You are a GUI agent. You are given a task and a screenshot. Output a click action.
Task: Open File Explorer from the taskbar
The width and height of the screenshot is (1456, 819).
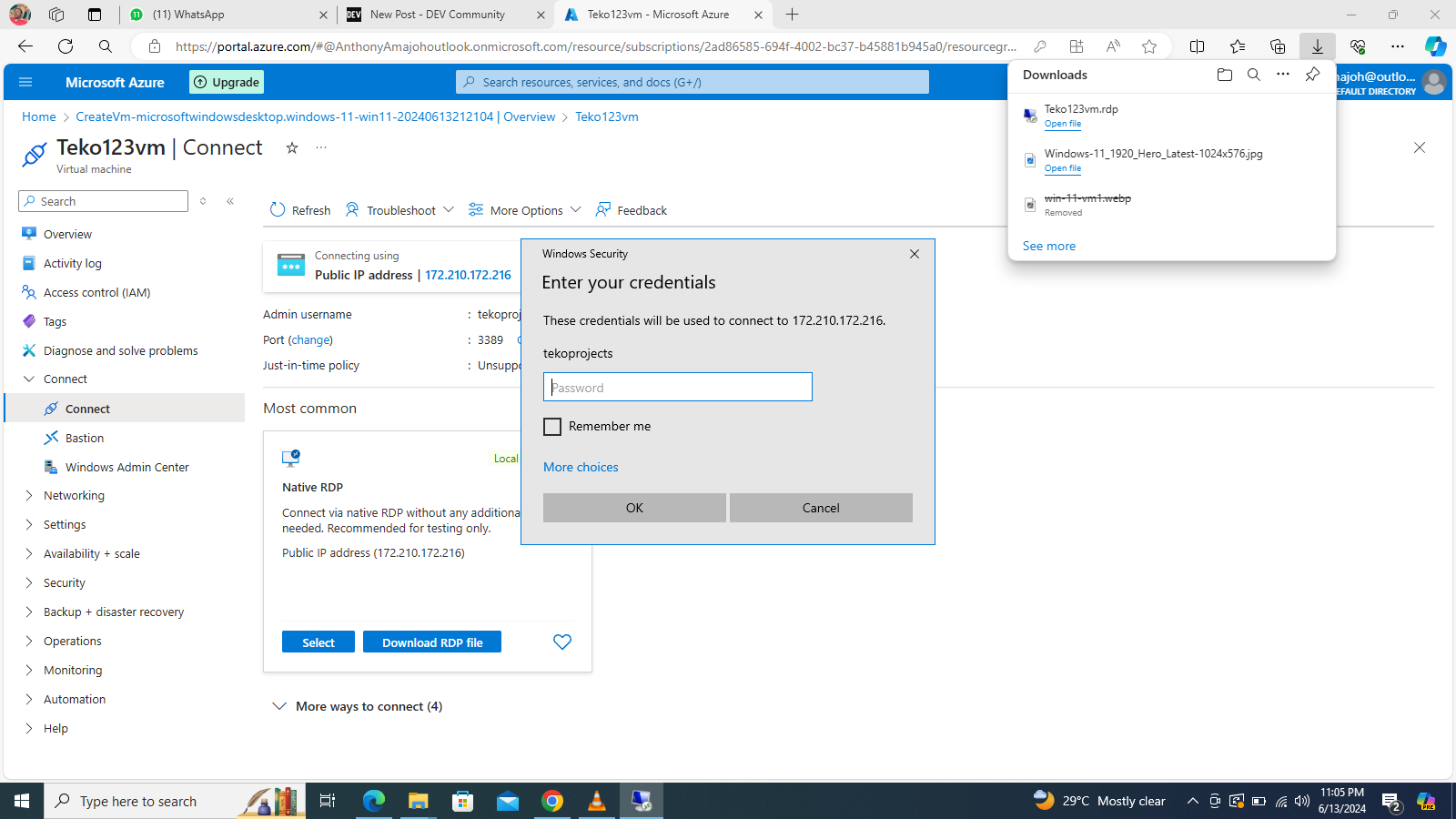point(418,801)
